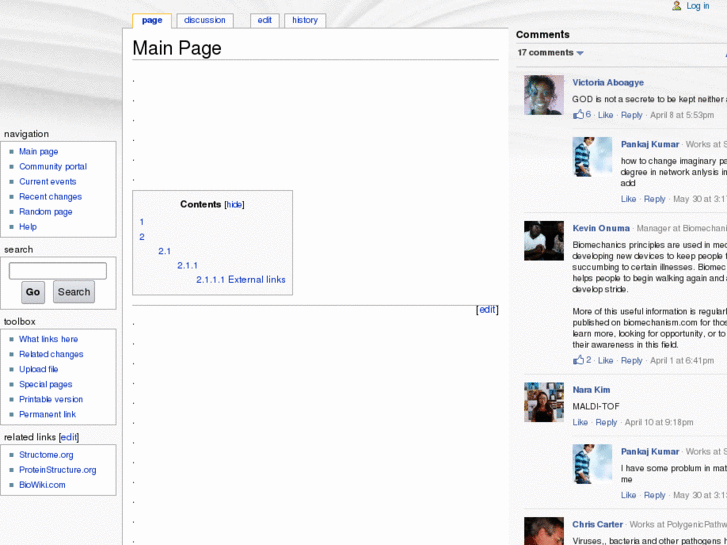Open Victoria Aboagye's name link
The height and width of the screenshot is (545, 727).
click(x=608, y=83)
